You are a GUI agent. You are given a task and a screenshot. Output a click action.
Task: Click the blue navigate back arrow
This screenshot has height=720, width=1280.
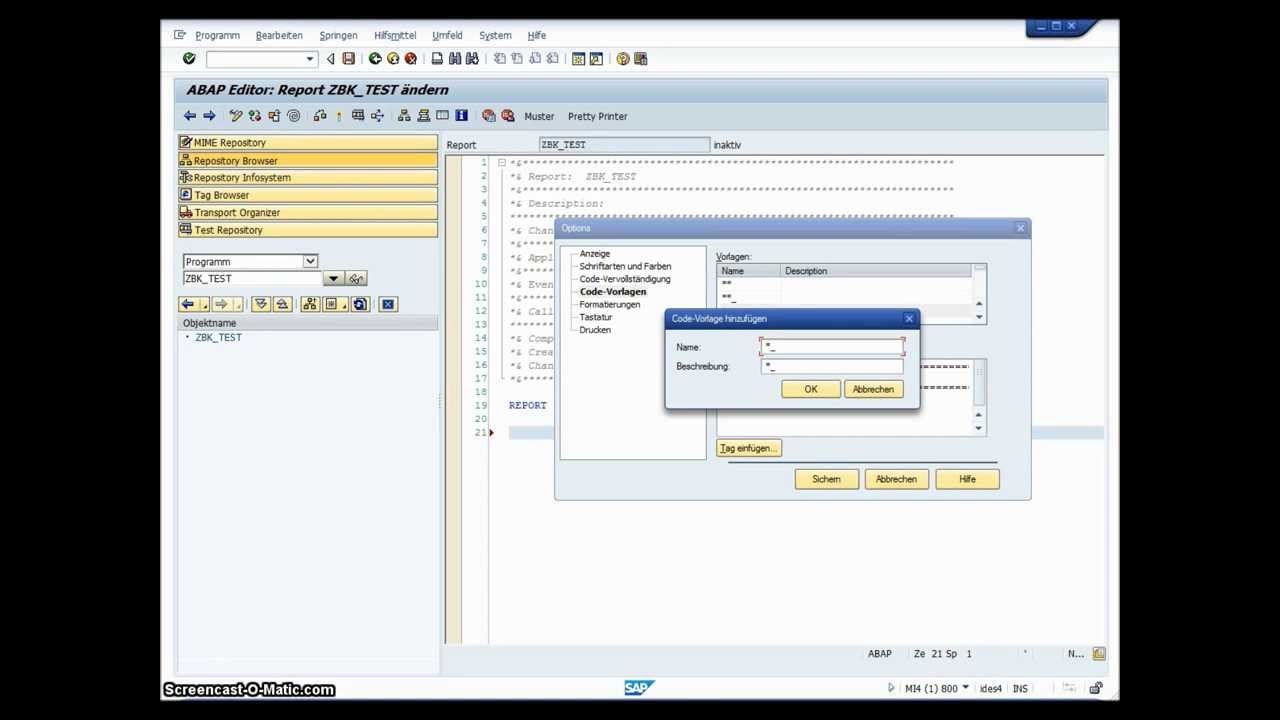pos(190,116)
